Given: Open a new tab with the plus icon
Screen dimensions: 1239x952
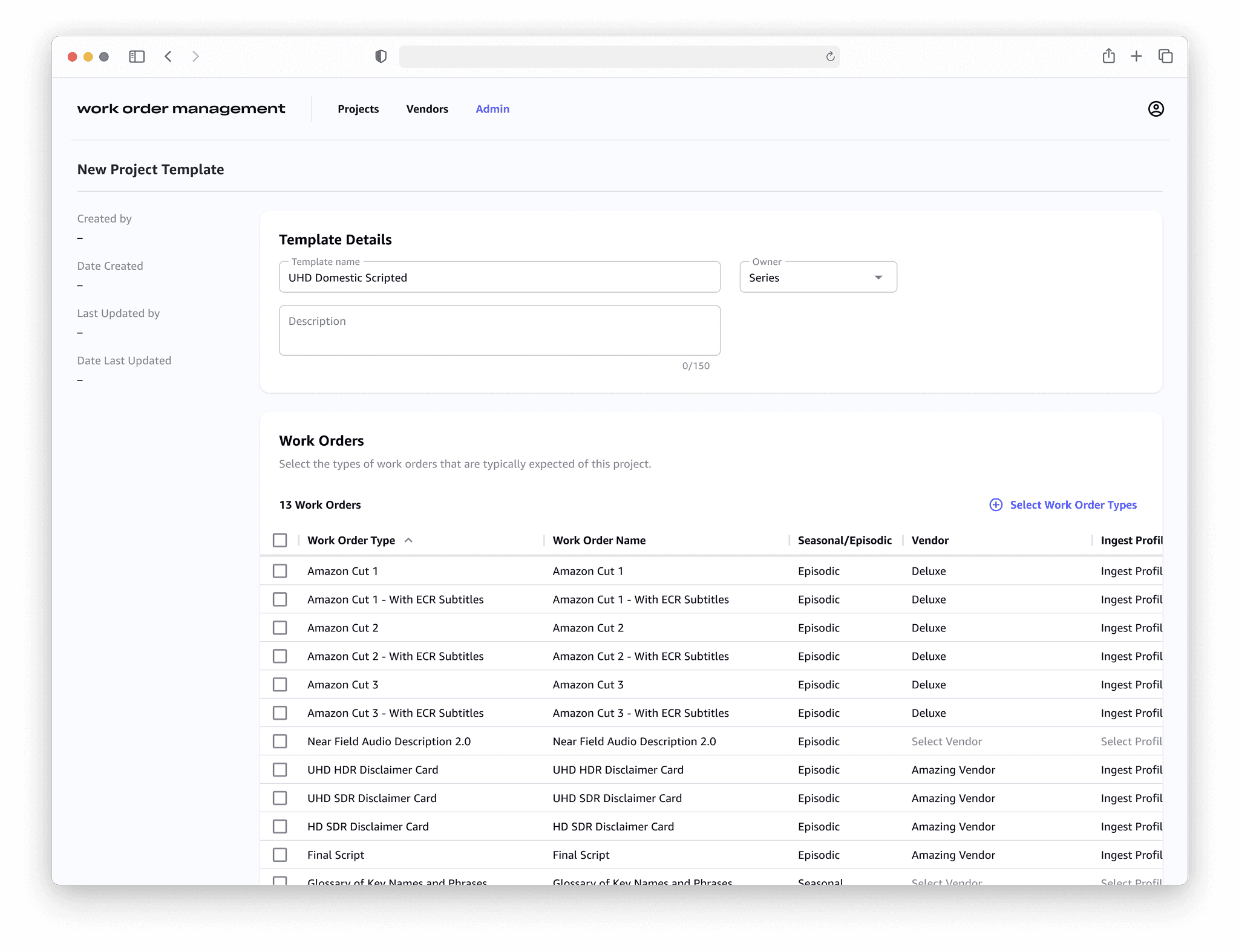Looking at the screenshot, I should [x=1136, y=56].
